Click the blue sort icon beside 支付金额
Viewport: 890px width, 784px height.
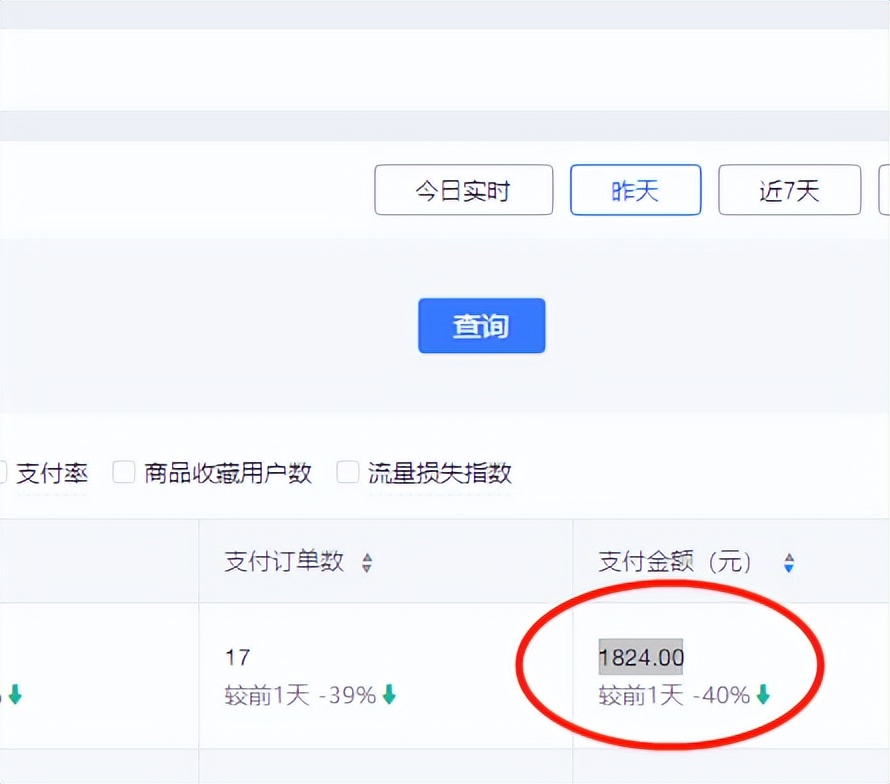click(789, 562)
